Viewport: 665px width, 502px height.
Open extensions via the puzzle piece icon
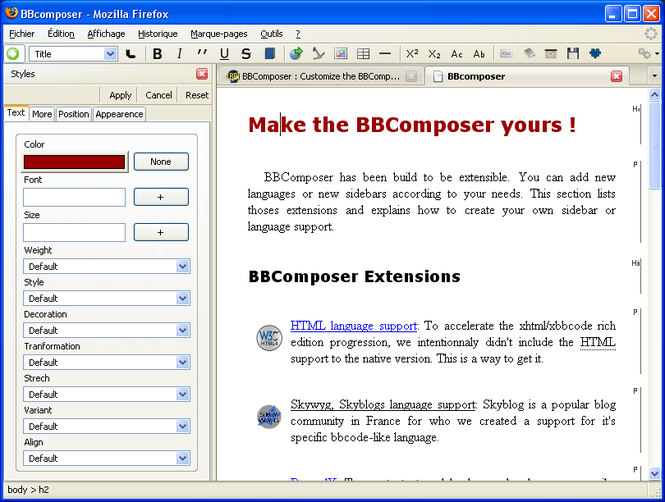595,53
